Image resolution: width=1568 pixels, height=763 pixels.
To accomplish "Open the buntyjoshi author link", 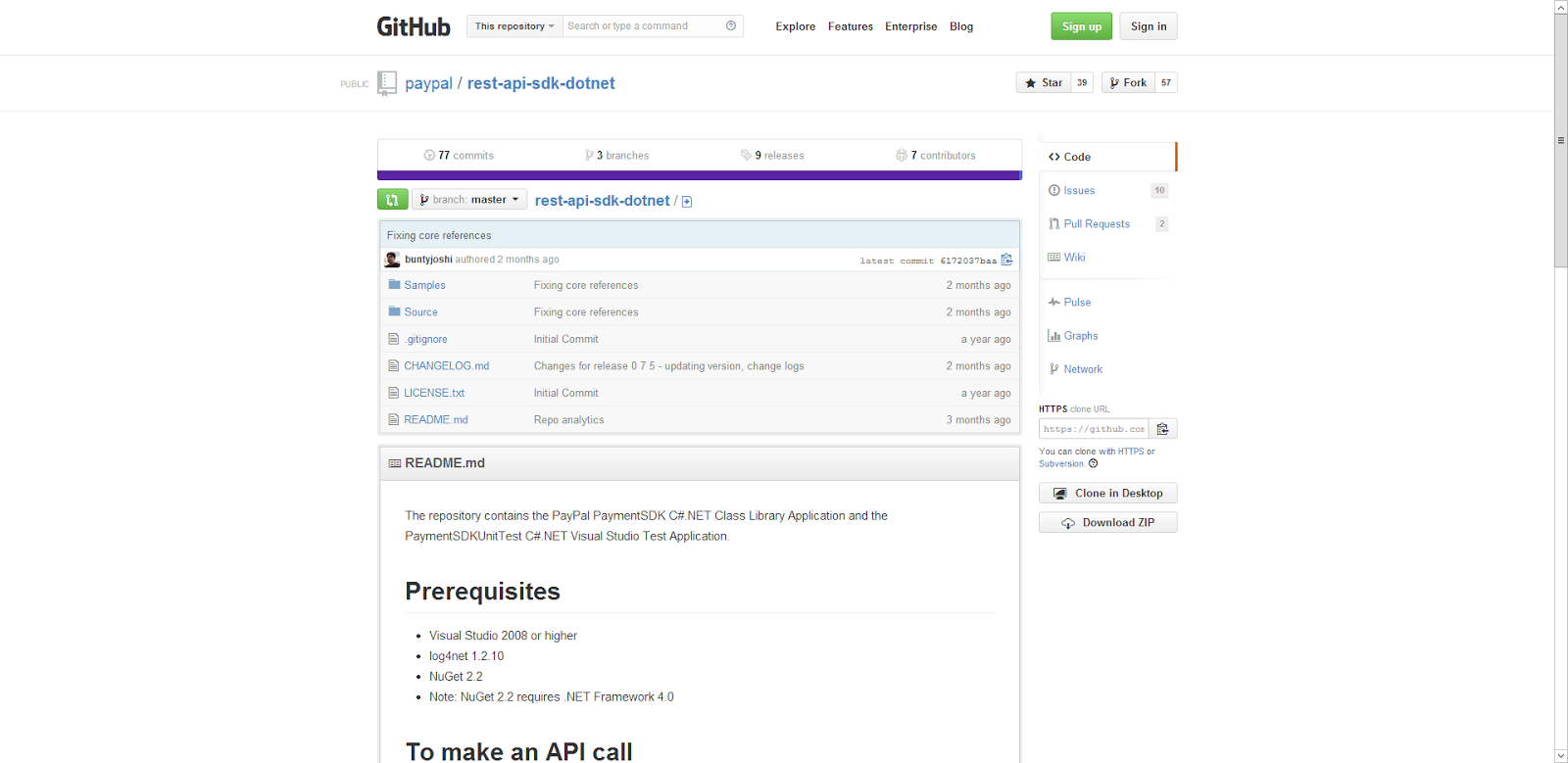I will 428,260.
